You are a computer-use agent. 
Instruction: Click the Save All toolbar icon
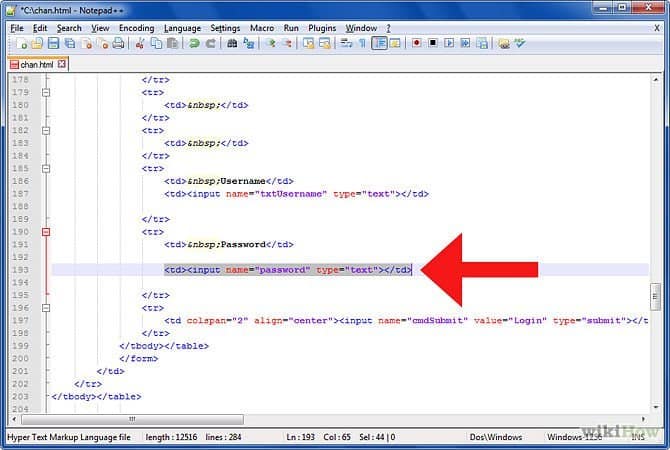coord(70,43)
